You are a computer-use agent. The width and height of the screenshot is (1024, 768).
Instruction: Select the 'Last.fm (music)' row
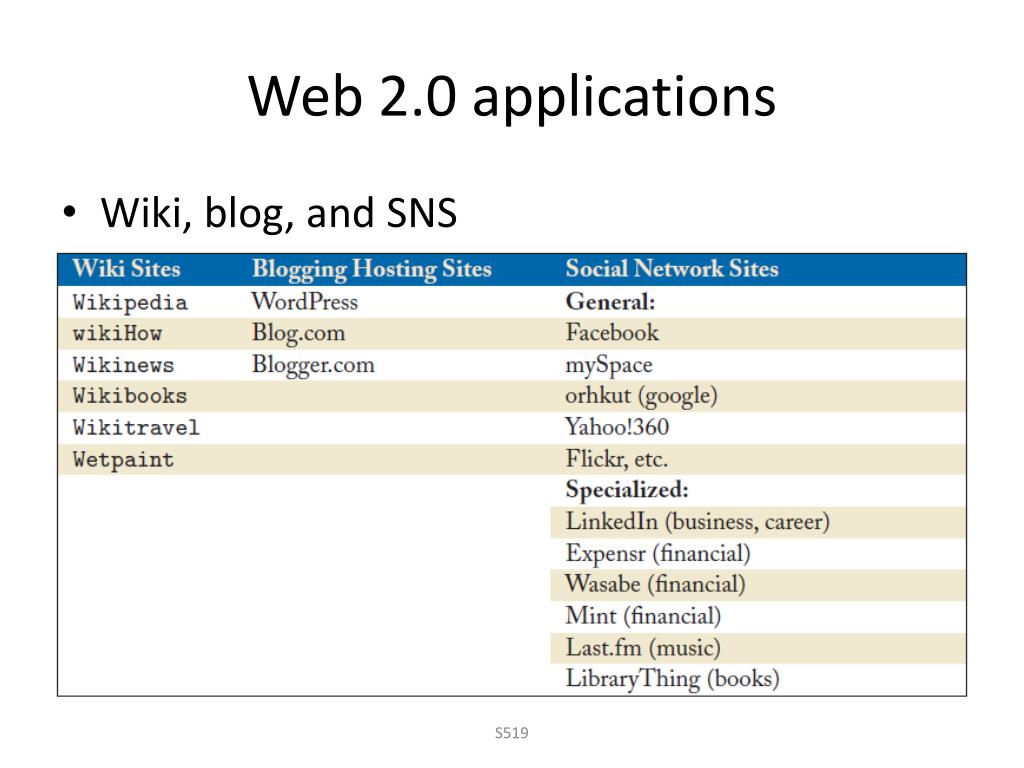tap(643, 648)
